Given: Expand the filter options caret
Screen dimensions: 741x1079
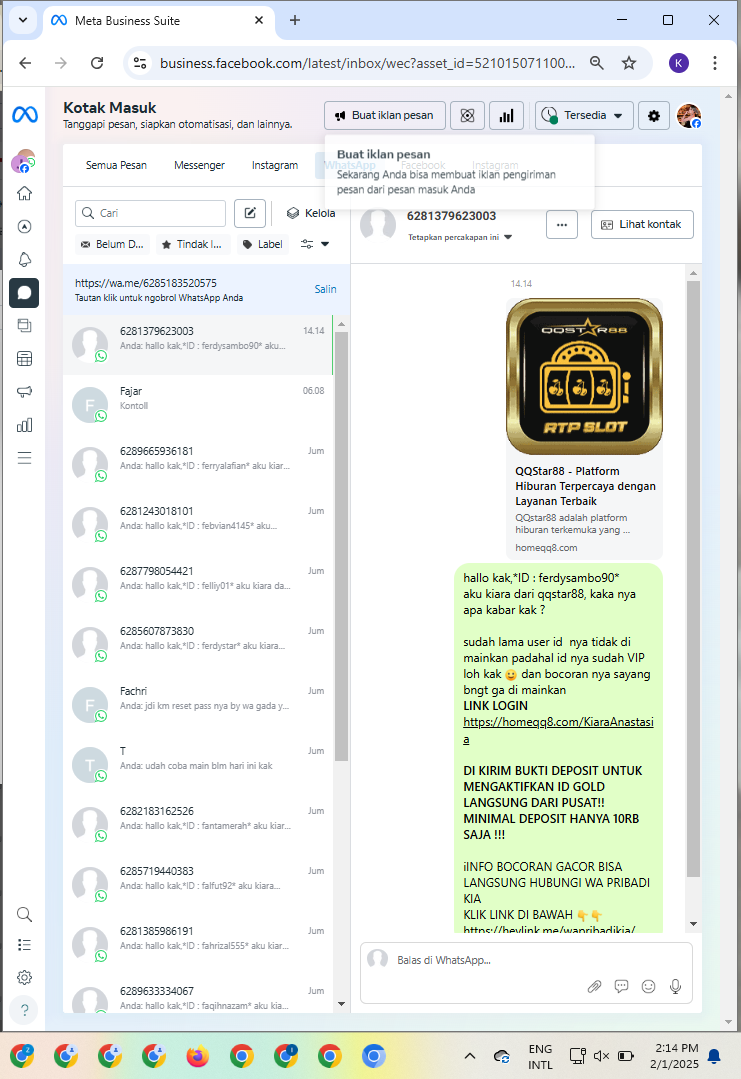Looking at the screenshot, I should [x=325, y=244].
